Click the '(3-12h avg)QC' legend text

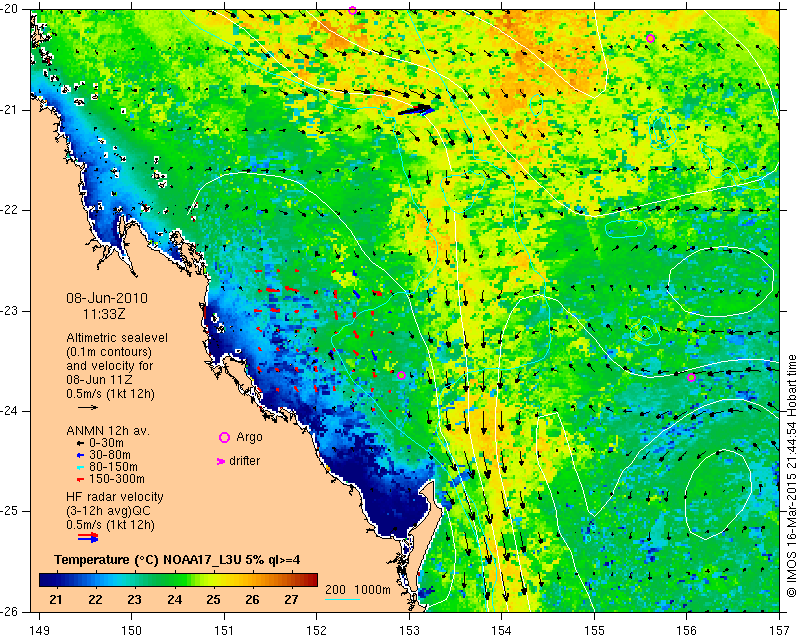[x=108, y=511]
